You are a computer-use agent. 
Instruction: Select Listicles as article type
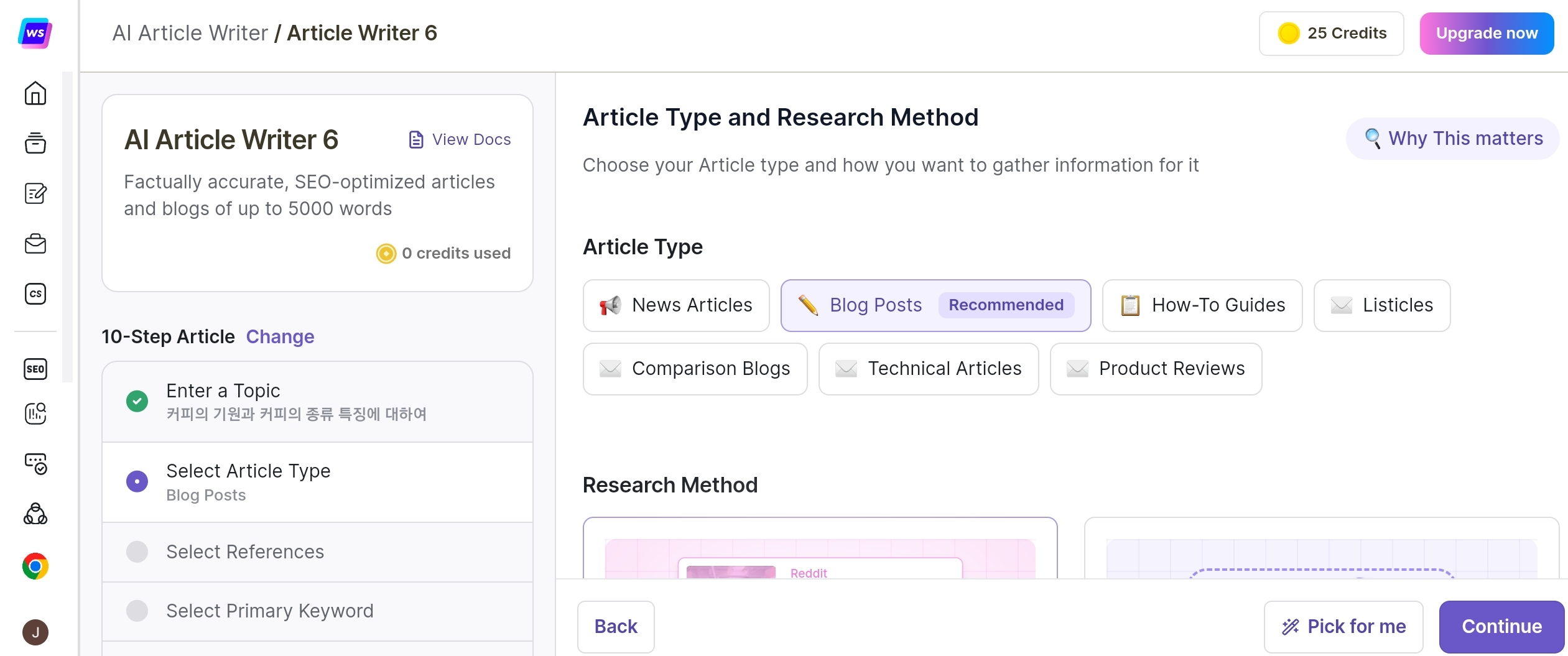pos(1381,305)
